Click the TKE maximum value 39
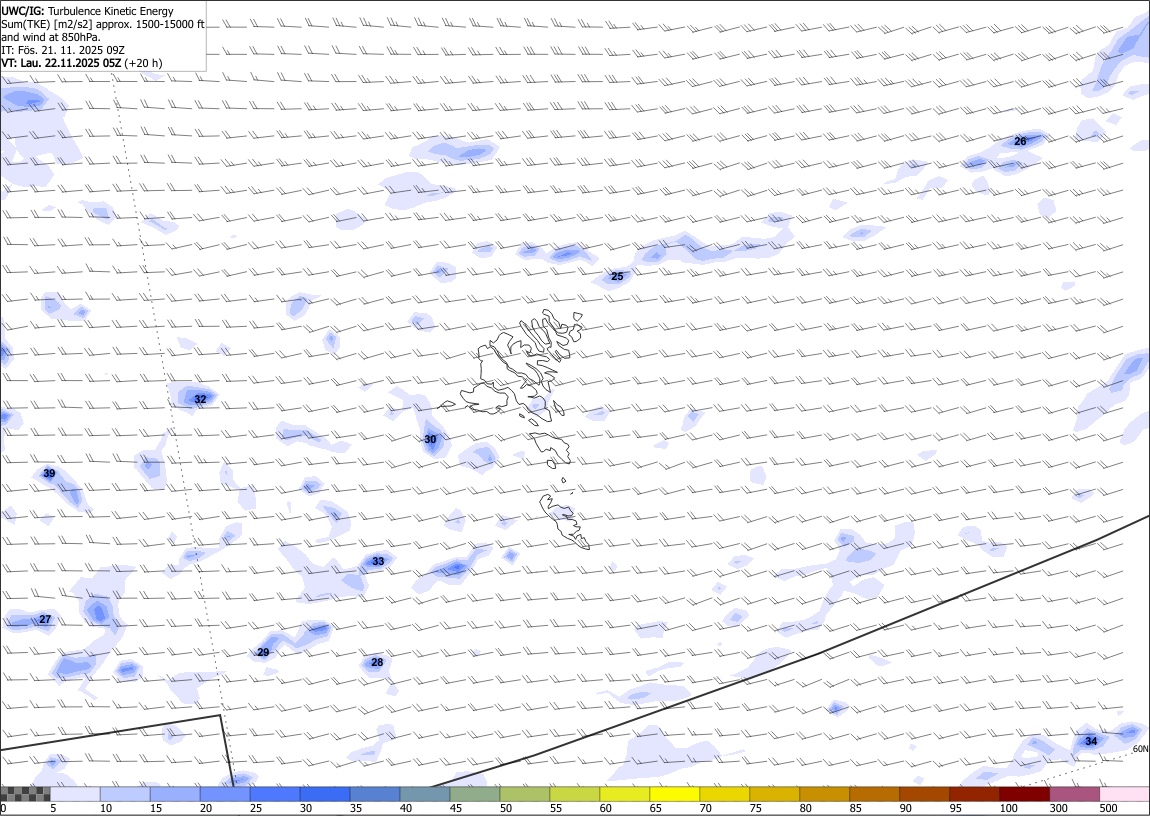This screenshot has width=1150, height=816. pyautogui.click(x=49, y=474)
